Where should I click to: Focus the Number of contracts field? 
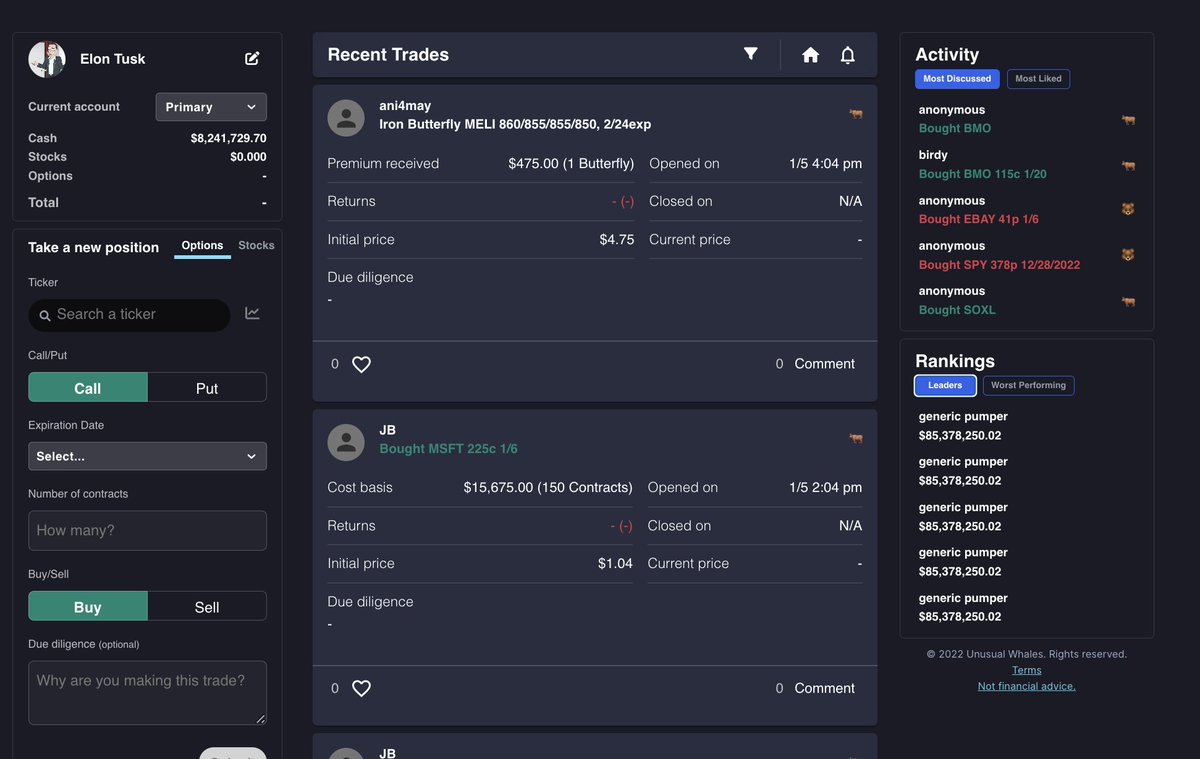(147, 531)
